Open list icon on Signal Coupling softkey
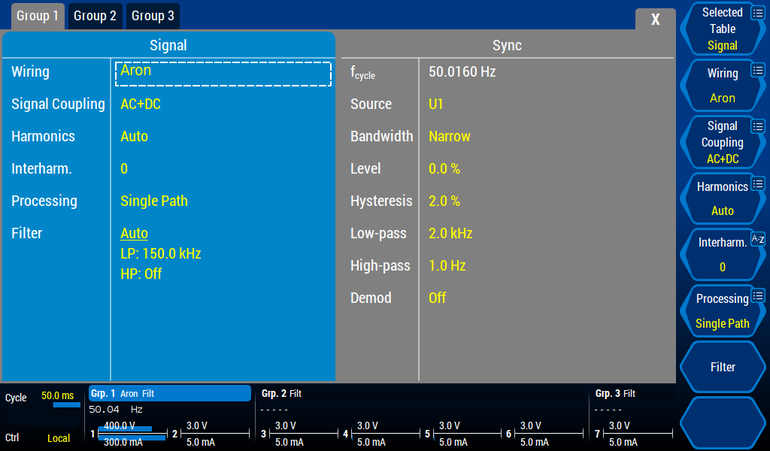 [x=758, y=126]
